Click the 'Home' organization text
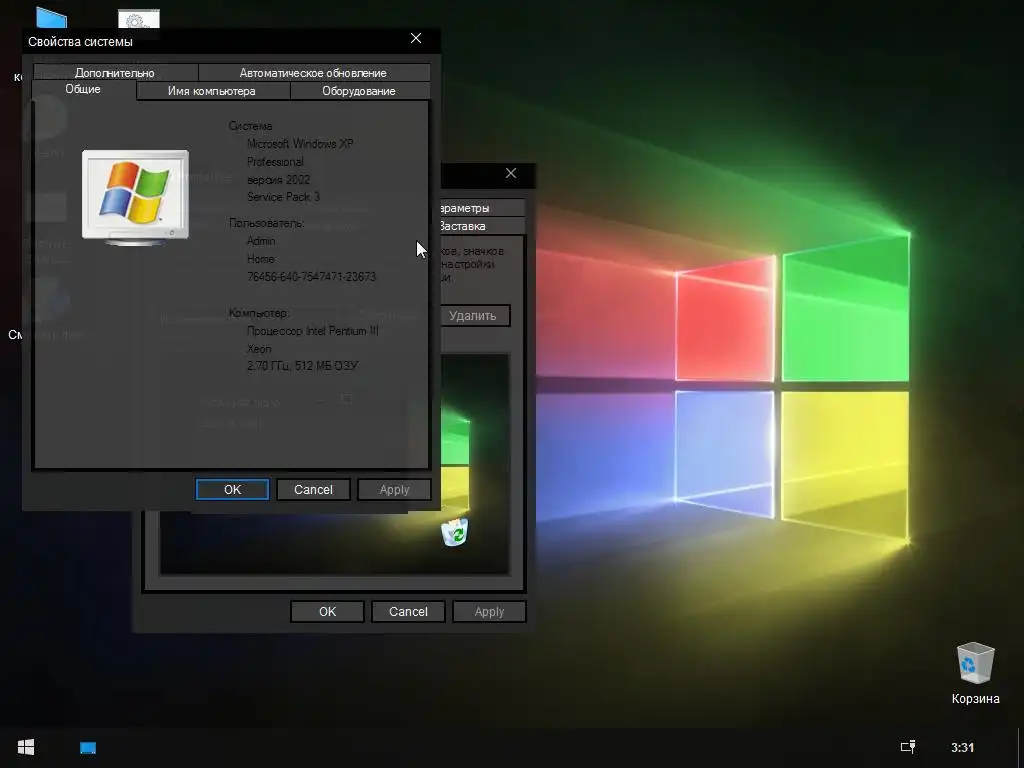Image resolution: width=1024 pixels, height=768 pixels. pos(261,259)
